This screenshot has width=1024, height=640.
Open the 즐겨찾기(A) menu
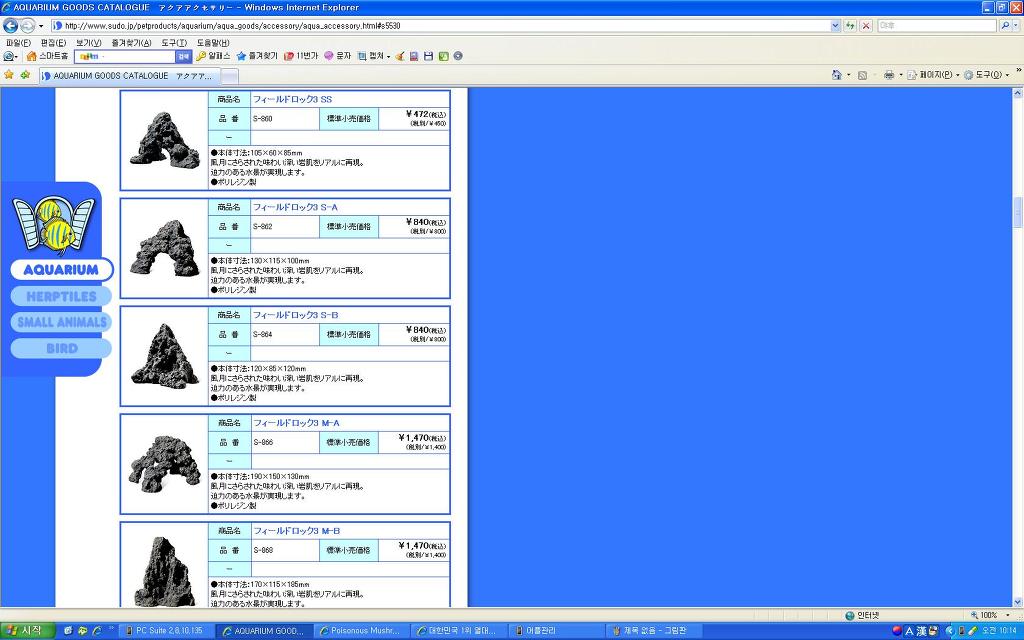click(131, 42)
